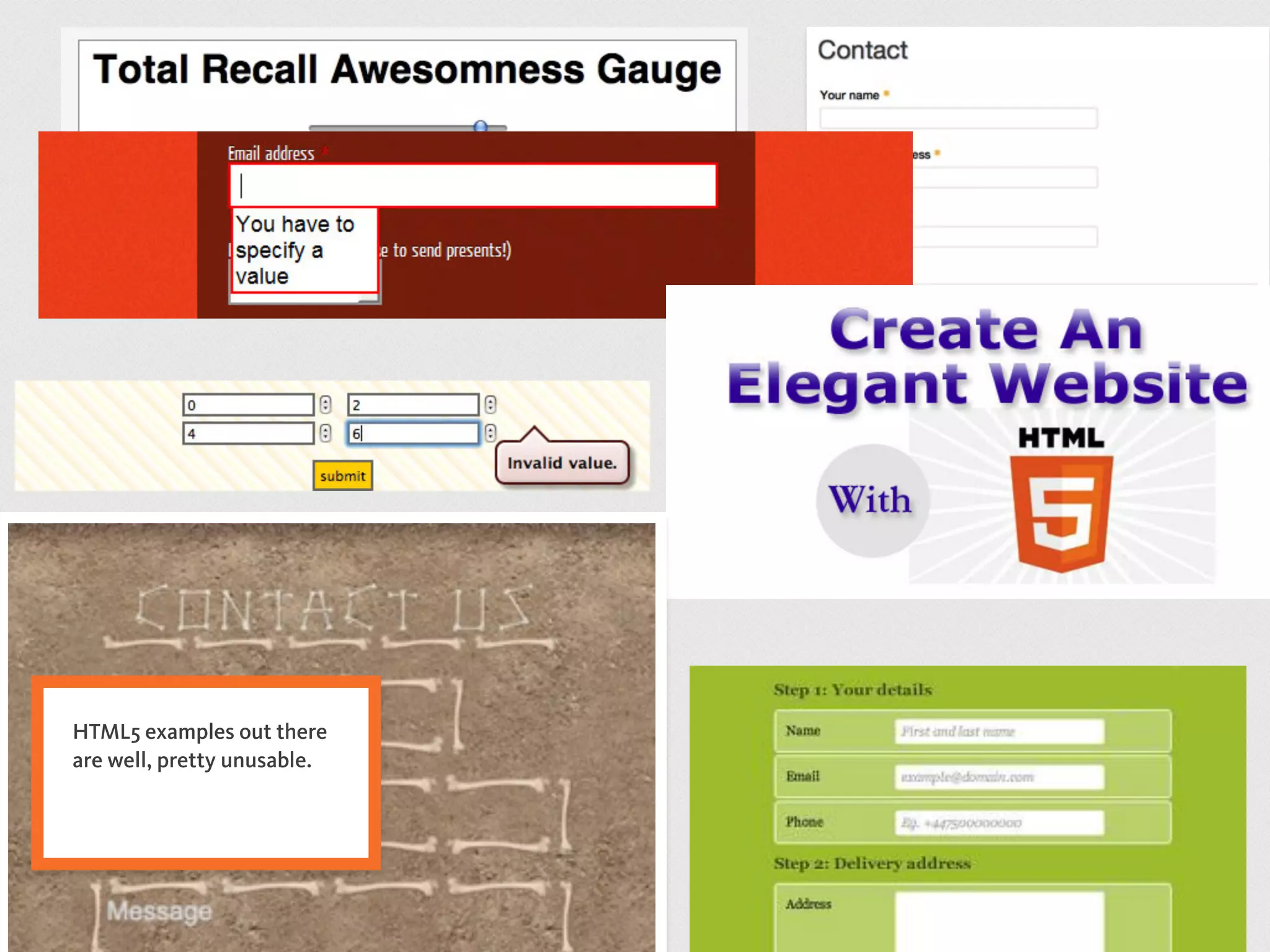
Task: Click the Your name field in Contact form
Action: [x=958, y=118]
